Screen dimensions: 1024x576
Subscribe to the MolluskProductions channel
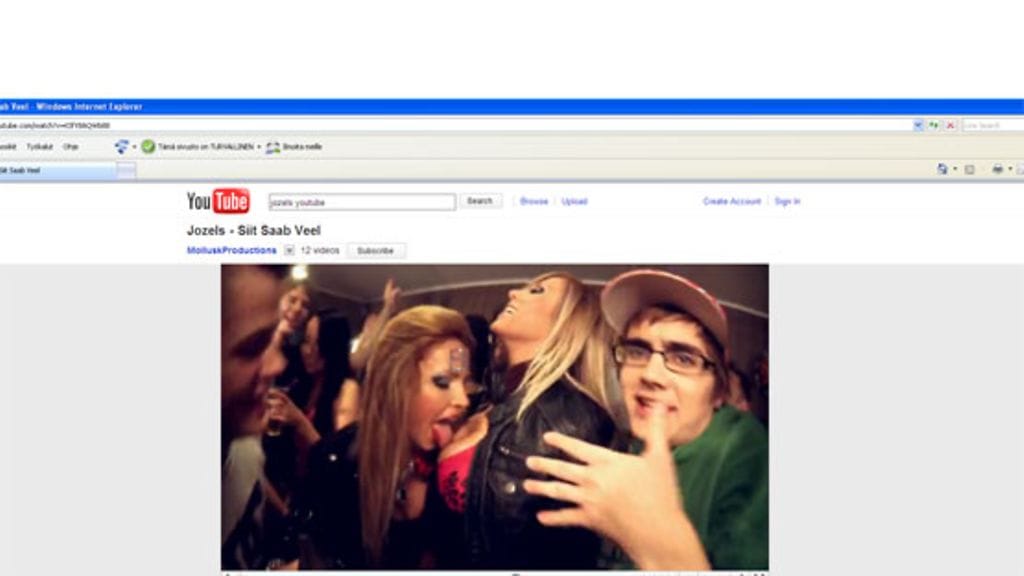(375, 251)
